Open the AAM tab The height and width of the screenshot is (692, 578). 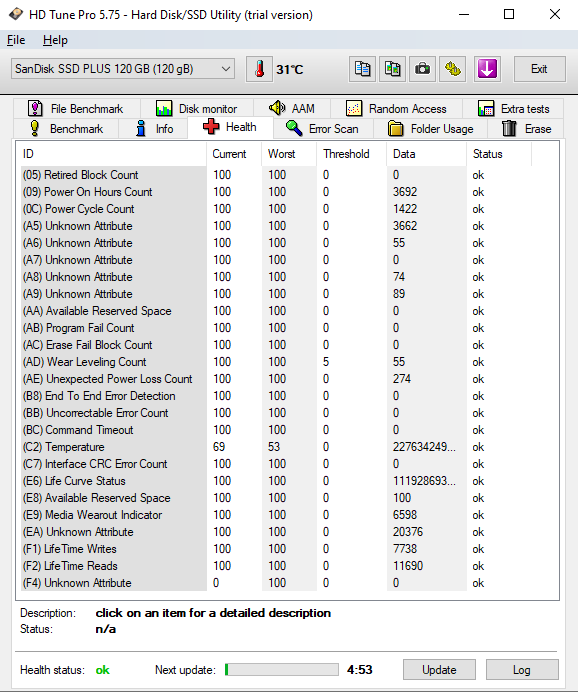[x=292, y=109]
